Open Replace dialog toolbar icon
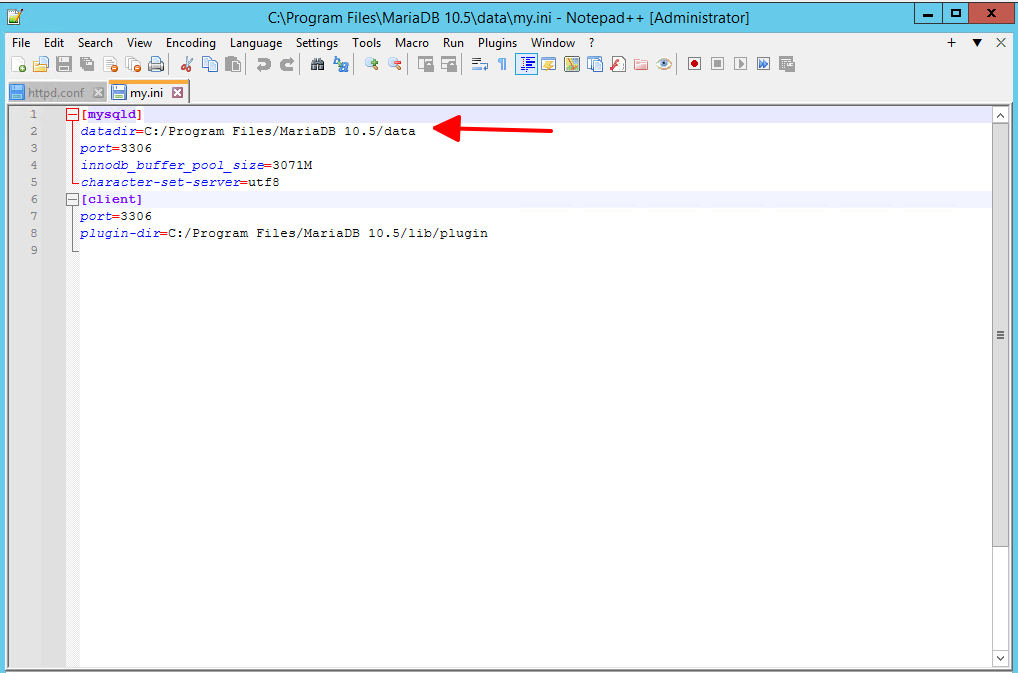The image size is (1018, 673). pyautogui.click(x=340, y=64)
